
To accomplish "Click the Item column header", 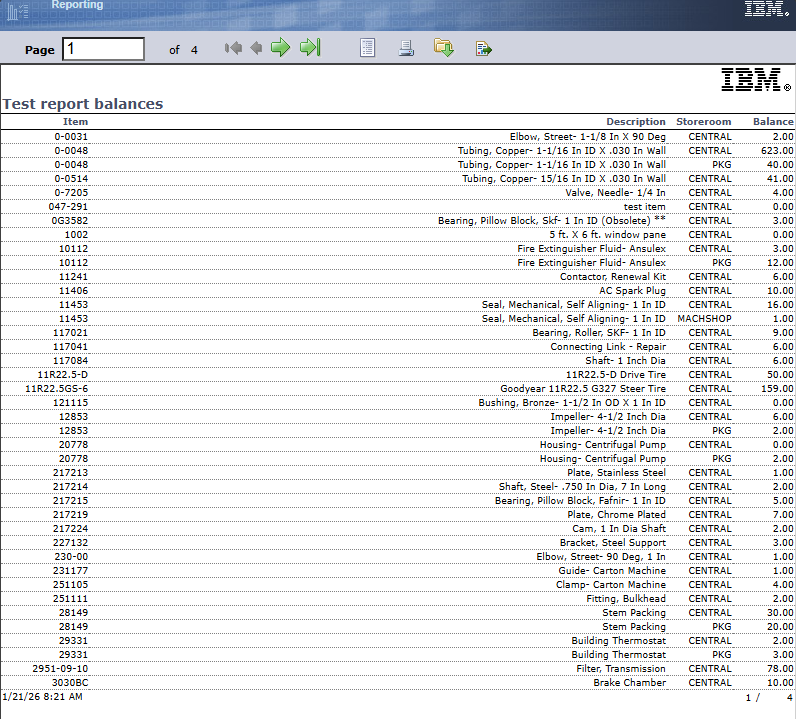I will click(x=75, y=121).
